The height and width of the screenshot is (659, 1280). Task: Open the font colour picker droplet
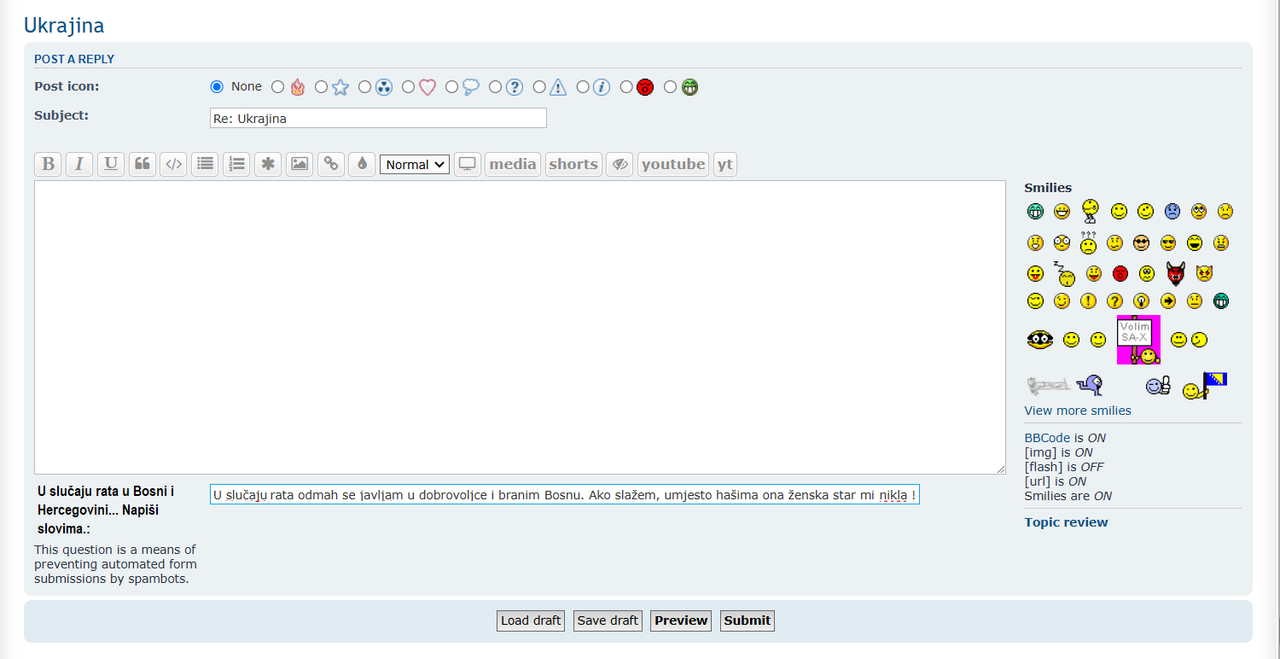click(x=361, y=164)
